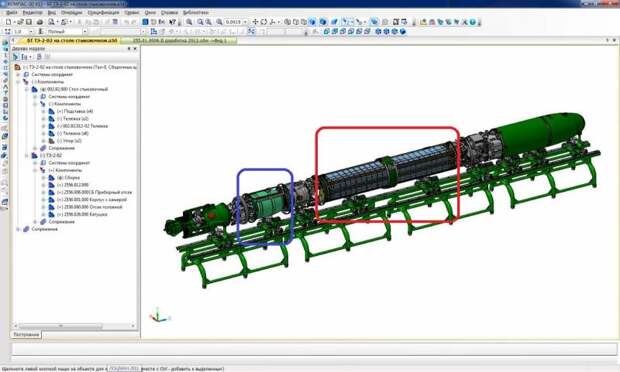Select 'Приборный отсек' component in tree
Image resolution: width=620 pixels, height=372 pixels.
coord(95,192)
